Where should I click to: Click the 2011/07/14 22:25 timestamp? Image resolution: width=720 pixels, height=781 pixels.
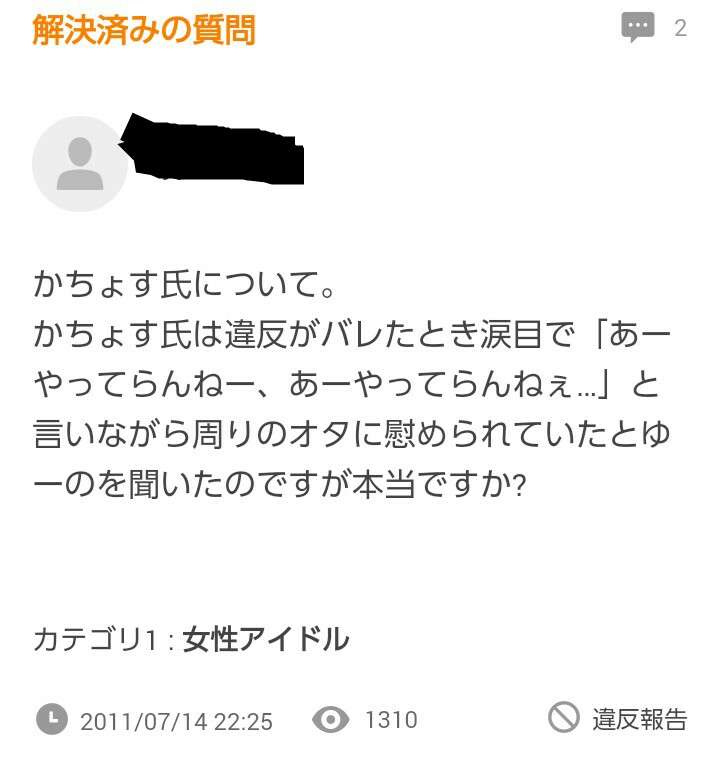click(x=176, y=721)
